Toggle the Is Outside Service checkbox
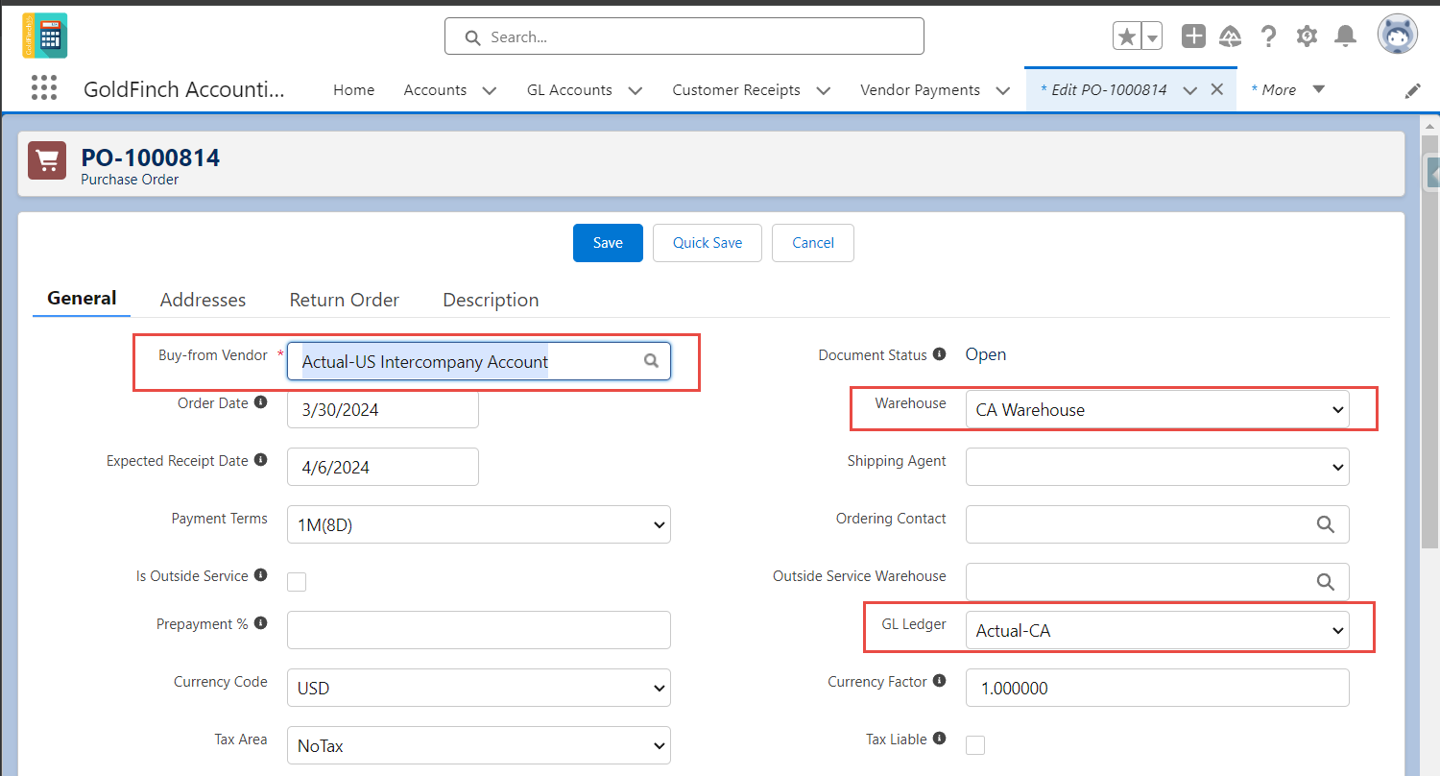This screenshot has height=776, width=1440. tap(297, 582)
